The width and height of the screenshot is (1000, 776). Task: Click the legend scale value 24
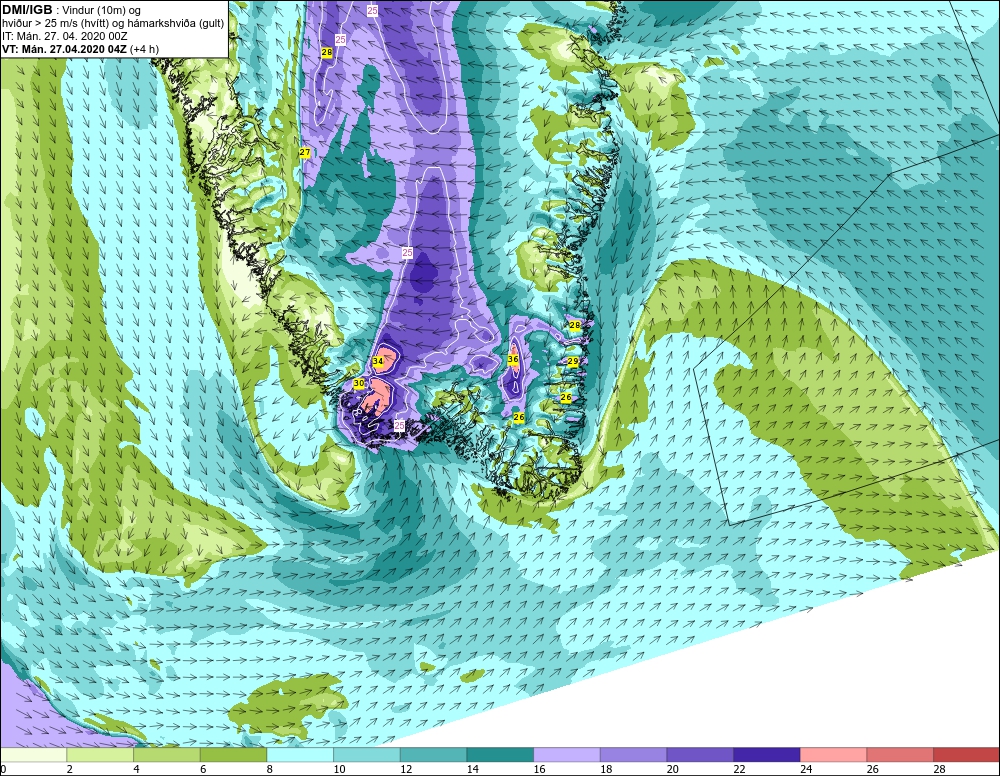point(806,769)
